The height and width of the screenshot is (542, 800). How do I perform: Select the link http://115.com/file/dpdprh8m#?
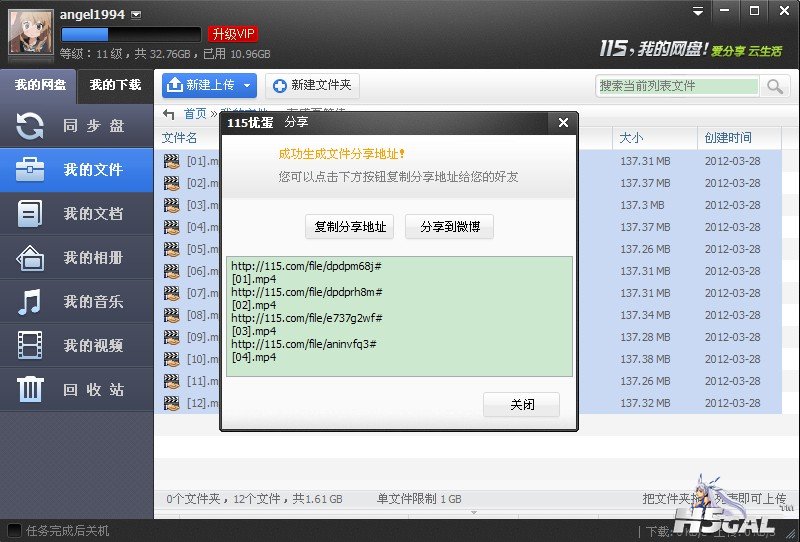[x=307, y=292]
